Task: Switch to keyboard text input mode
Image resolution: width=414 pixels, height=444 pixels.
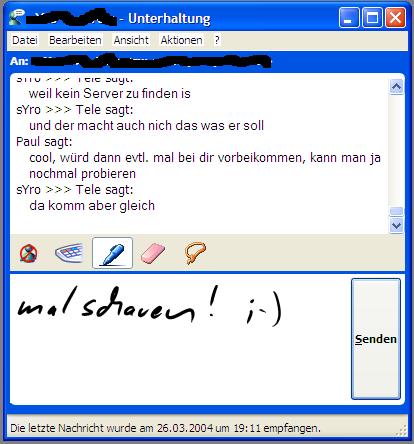Action: pyautogui.click(x=69, y=253)
